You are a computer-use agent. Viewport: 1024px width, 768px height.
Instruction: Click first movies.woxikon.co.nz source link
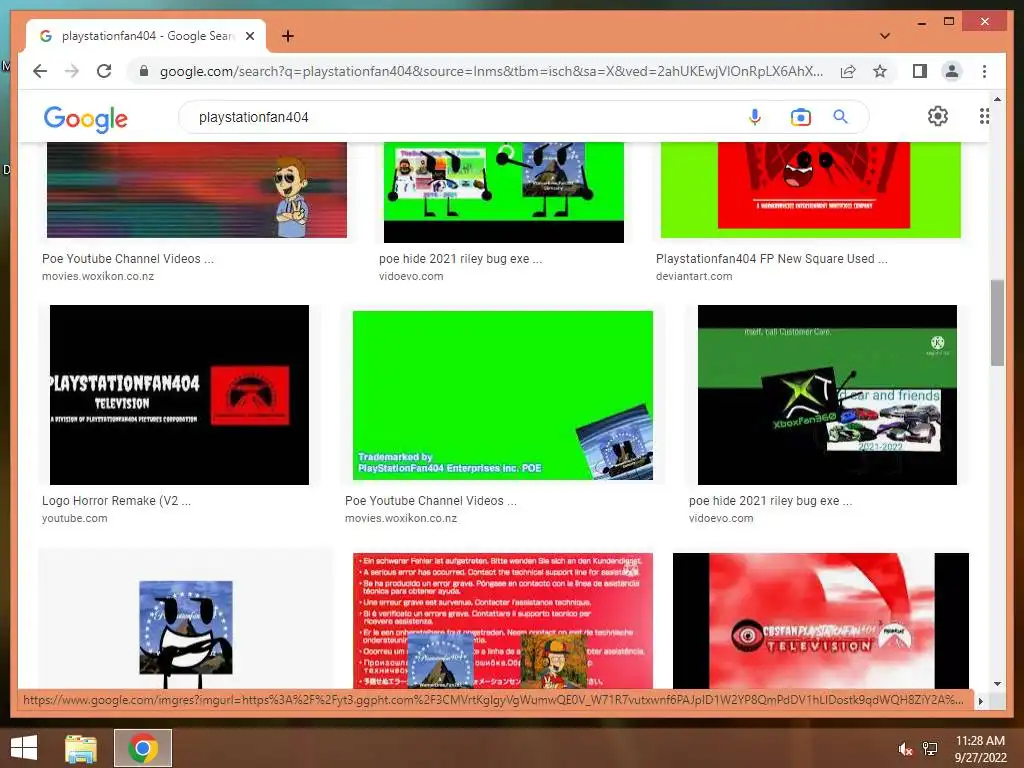click(98, 276)
